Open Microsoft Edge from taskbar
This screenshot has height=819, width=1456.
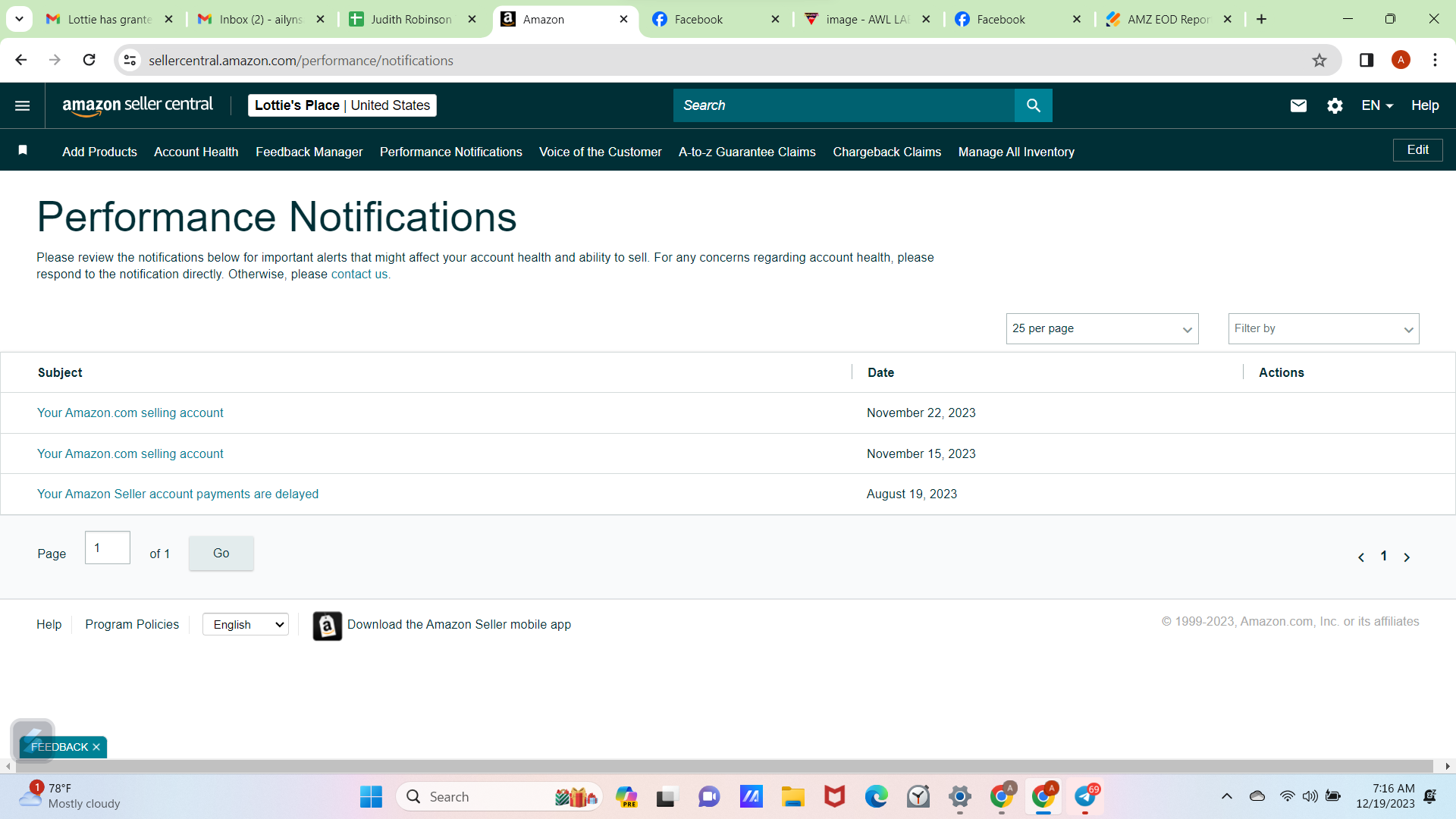[876, 796]
